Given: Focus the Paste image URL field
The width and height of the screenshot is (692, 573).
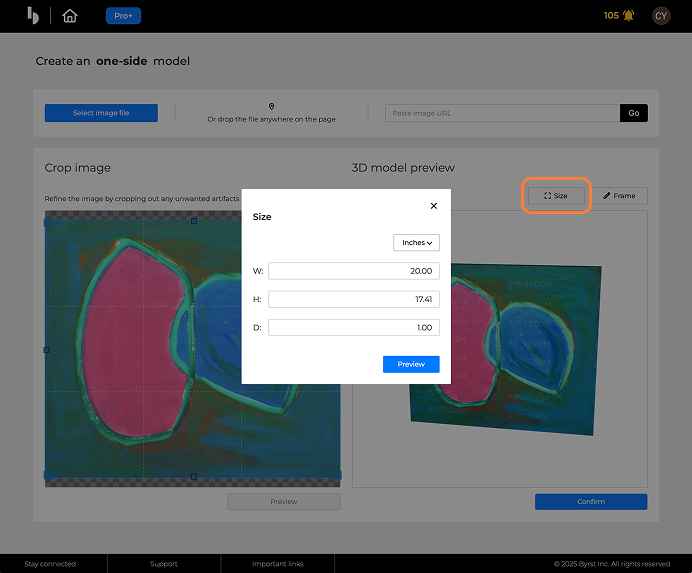Looking at the screenshot, I should [x=502, y=113].
